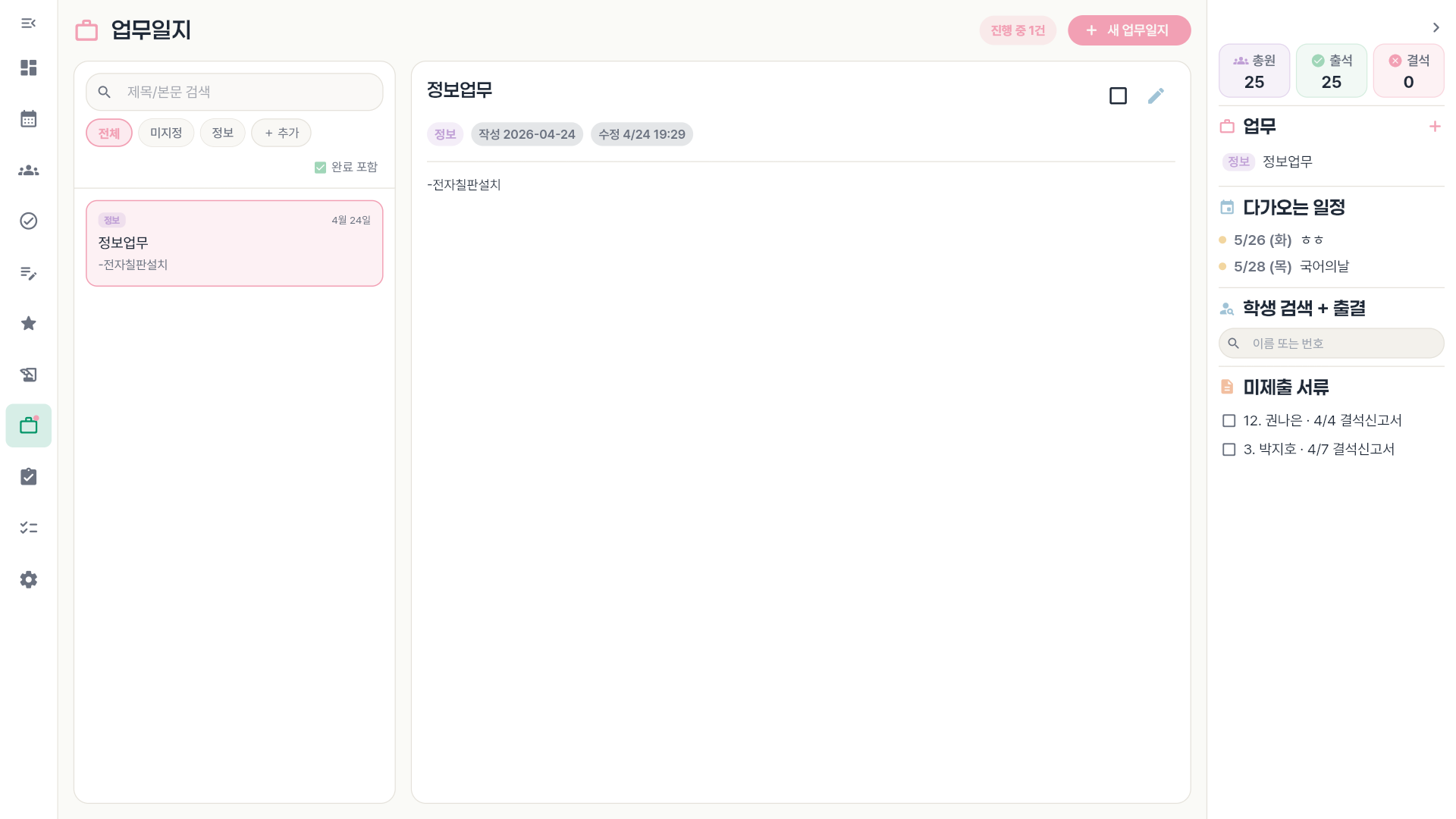Click the 4월 24일 date on card

click(351, 220)
